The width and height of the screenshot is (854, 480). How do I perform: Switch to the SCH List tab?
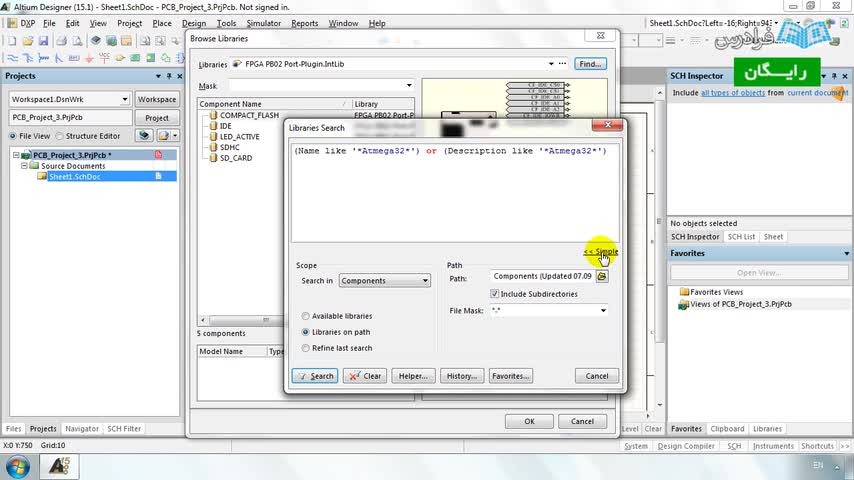pyautogui.click(x=741, y=236)
